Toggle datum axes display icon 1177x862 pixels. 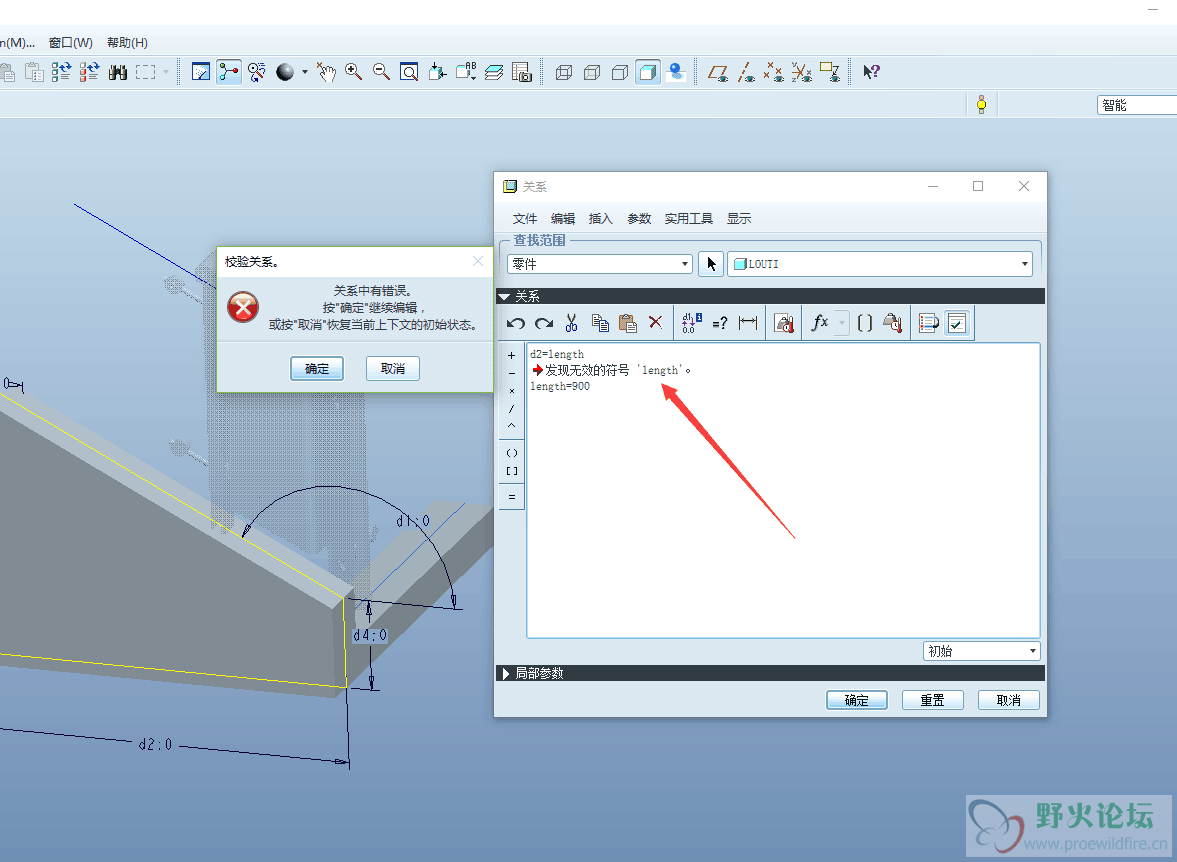pyautogui.click(x=746, y=72)
